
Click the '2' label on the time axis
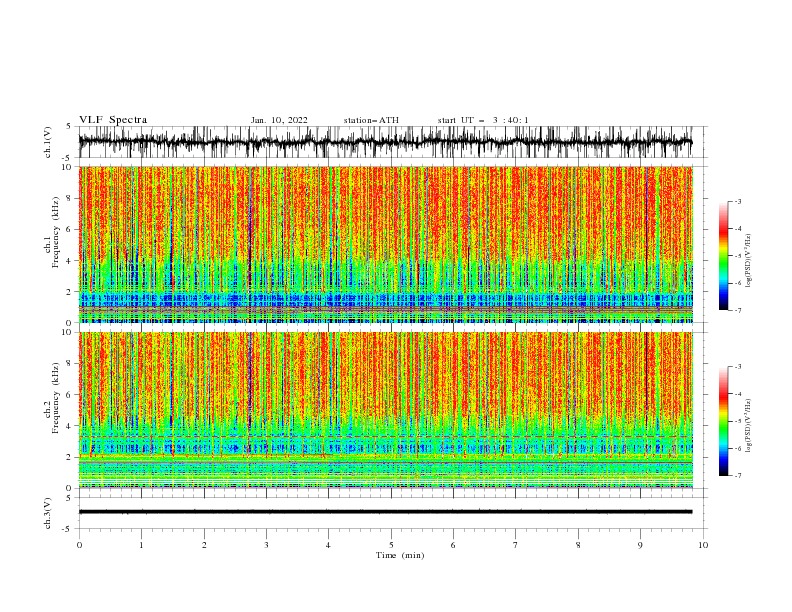[x=204, y=545]
